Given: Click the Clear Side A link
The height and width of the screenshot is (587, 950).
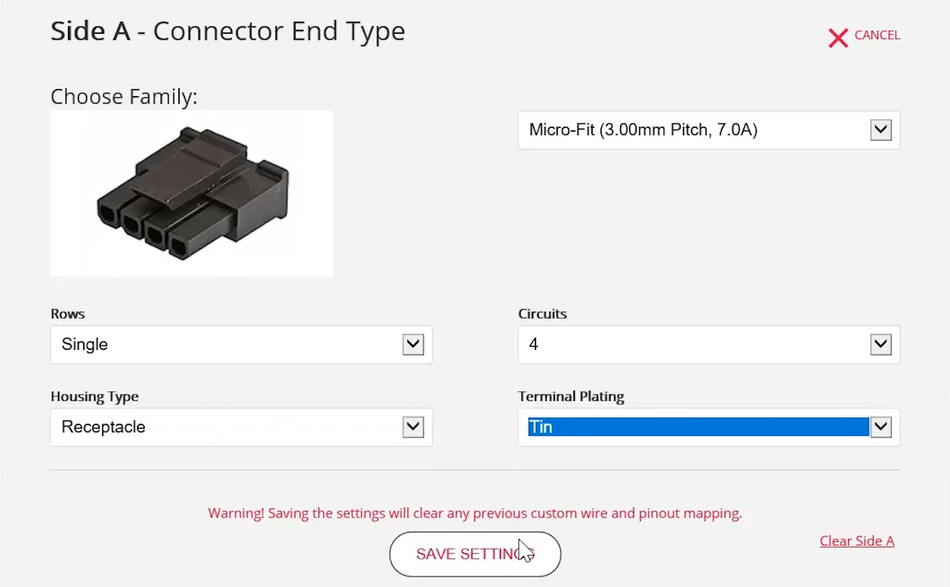Looking at the screenshot, I should [857, 541].
